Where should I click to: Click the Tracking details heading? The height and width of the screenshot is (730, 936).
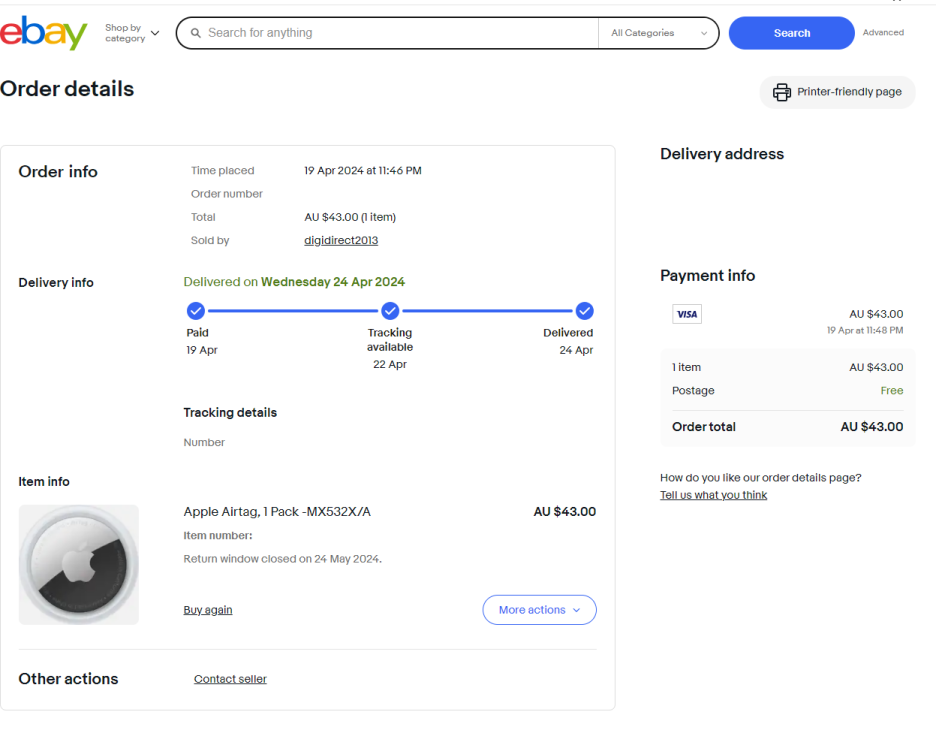point(230,412)
